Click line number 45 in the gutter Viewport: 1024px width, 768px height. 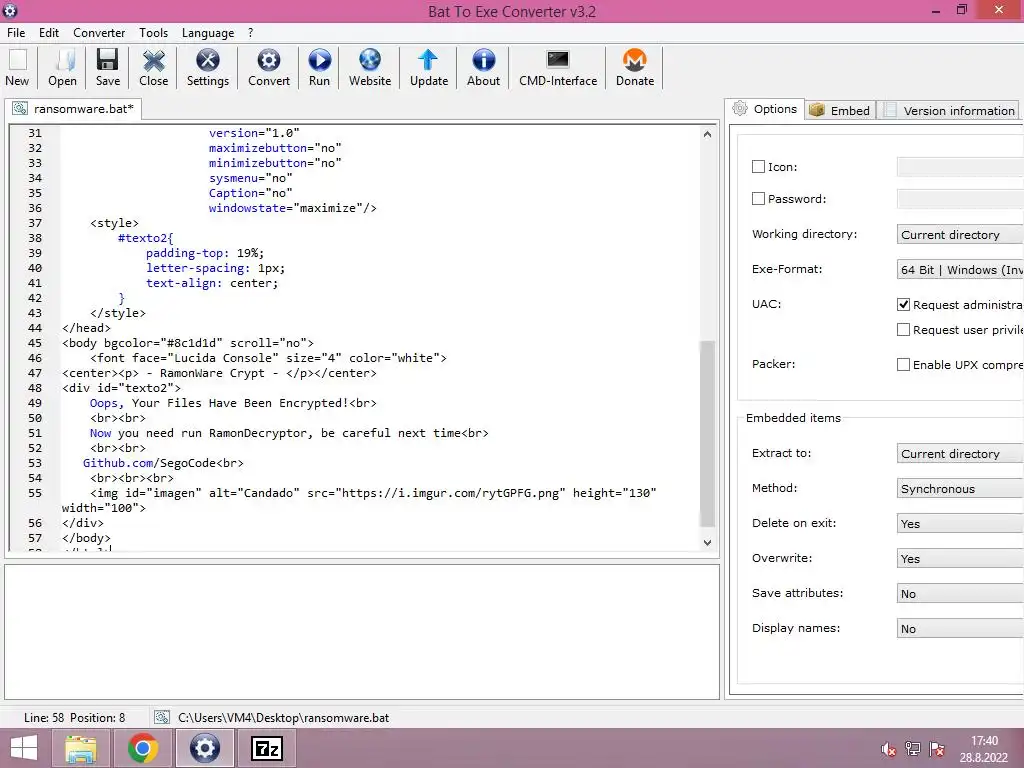click(35, 343)
